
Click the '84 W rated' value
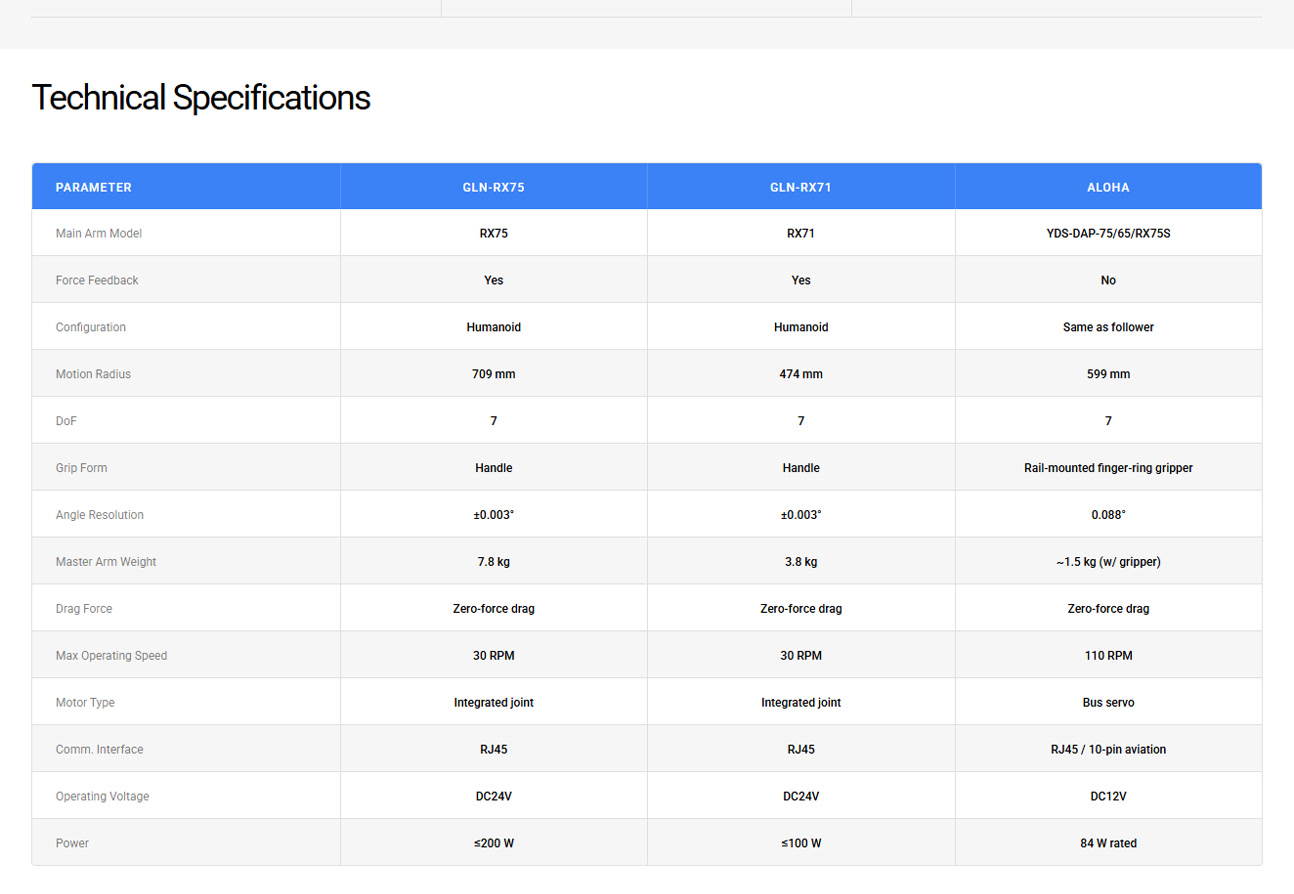[x=1108, y=844]
